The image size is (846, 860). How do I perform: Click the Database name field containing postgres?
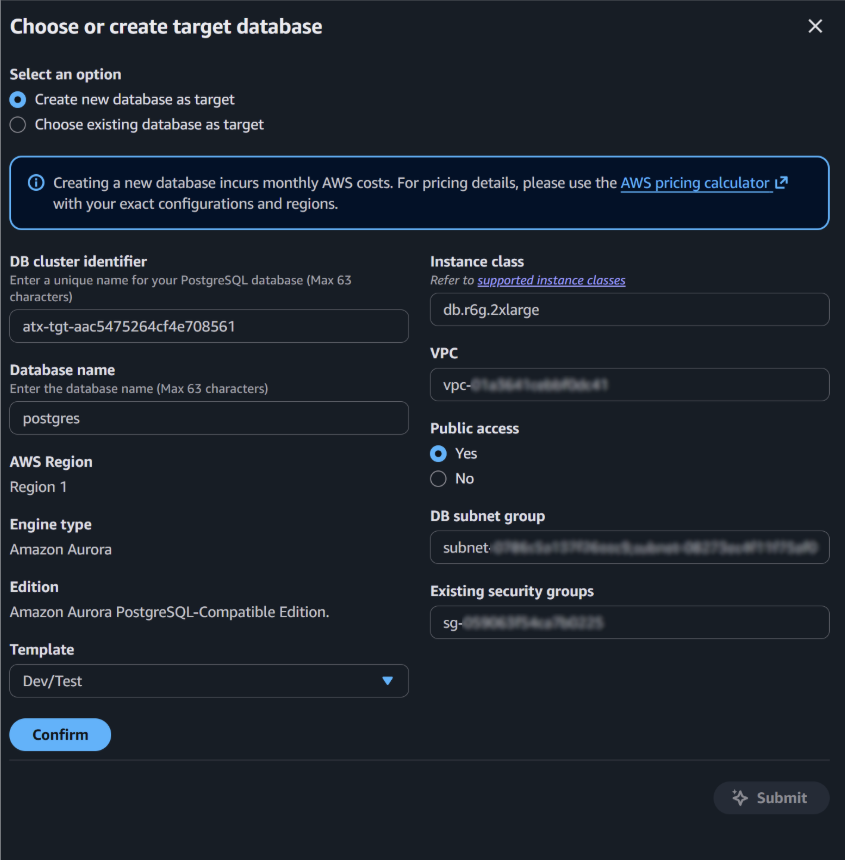point(208,418)
